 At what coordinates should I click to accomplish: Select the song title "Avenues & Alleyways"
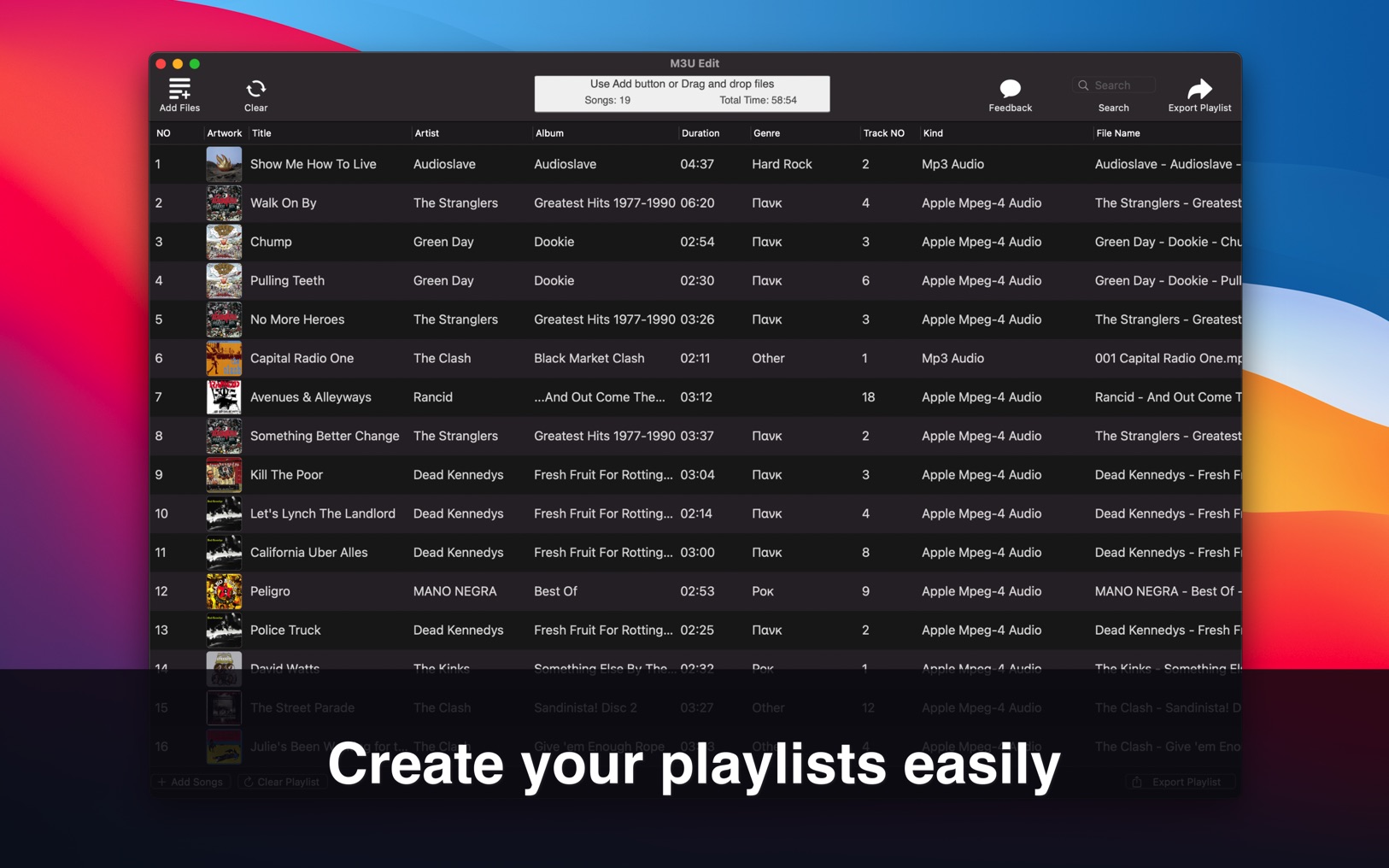[311, 397]
